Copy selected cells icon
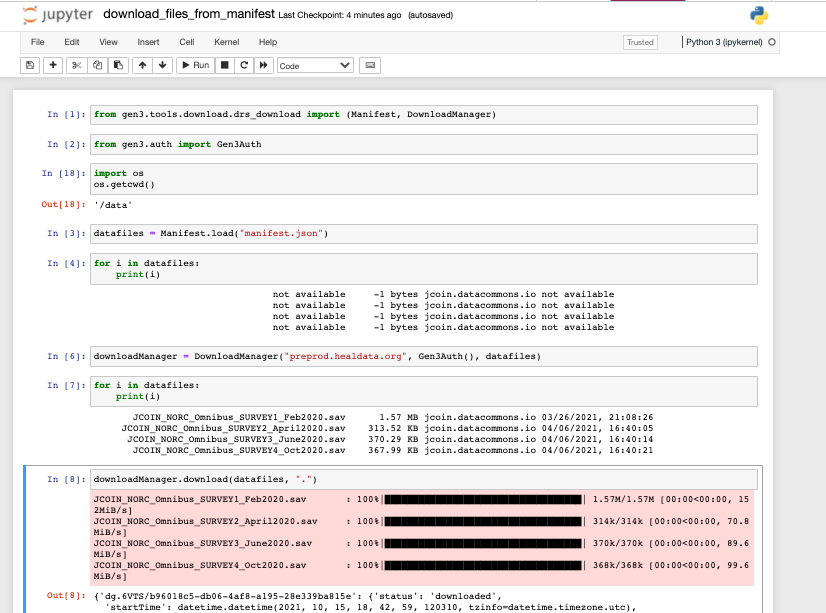 click(97, 65)
